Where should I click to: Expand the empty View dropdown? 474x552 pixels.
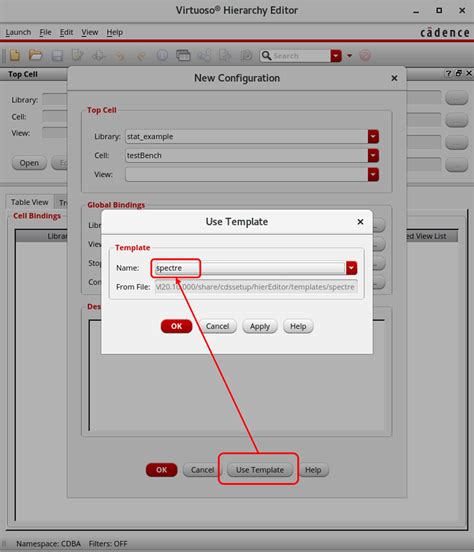click(x=373, y=175)
